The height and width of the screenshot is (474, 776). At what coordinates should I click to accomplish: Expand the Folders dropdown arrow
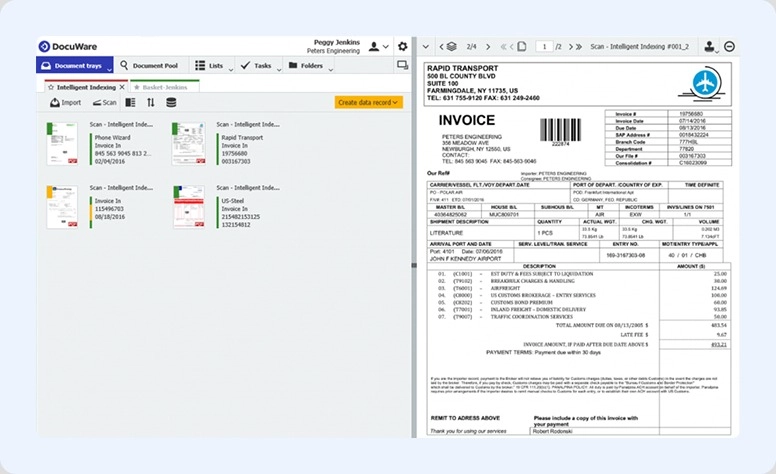[331, 69]
